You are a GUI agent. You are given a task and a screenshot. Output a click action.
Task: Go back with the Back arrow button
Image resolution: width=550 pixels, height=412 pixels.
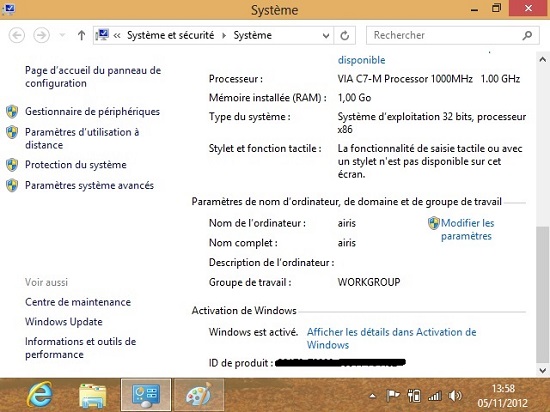point(16,35)
